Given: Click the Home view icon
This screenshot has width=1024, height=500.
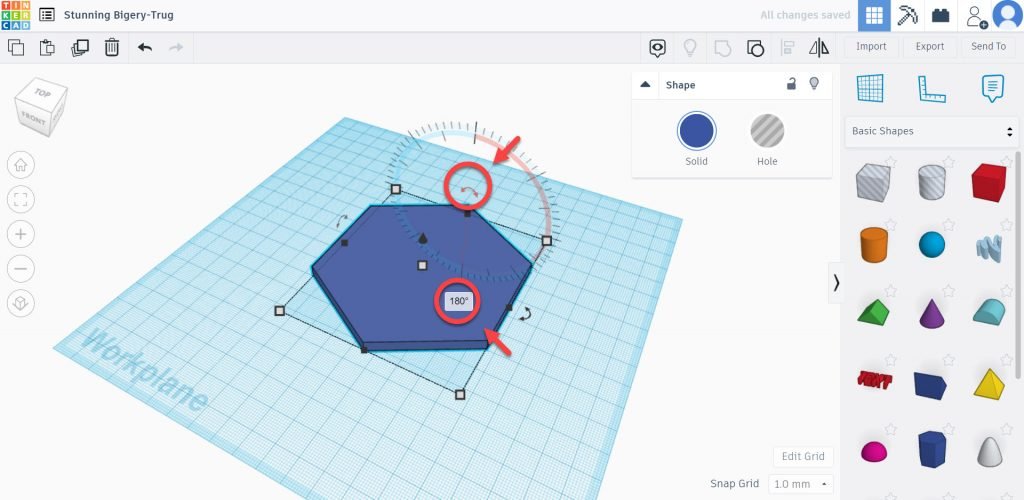Looking at the screenshot, I should pos(21,165).
